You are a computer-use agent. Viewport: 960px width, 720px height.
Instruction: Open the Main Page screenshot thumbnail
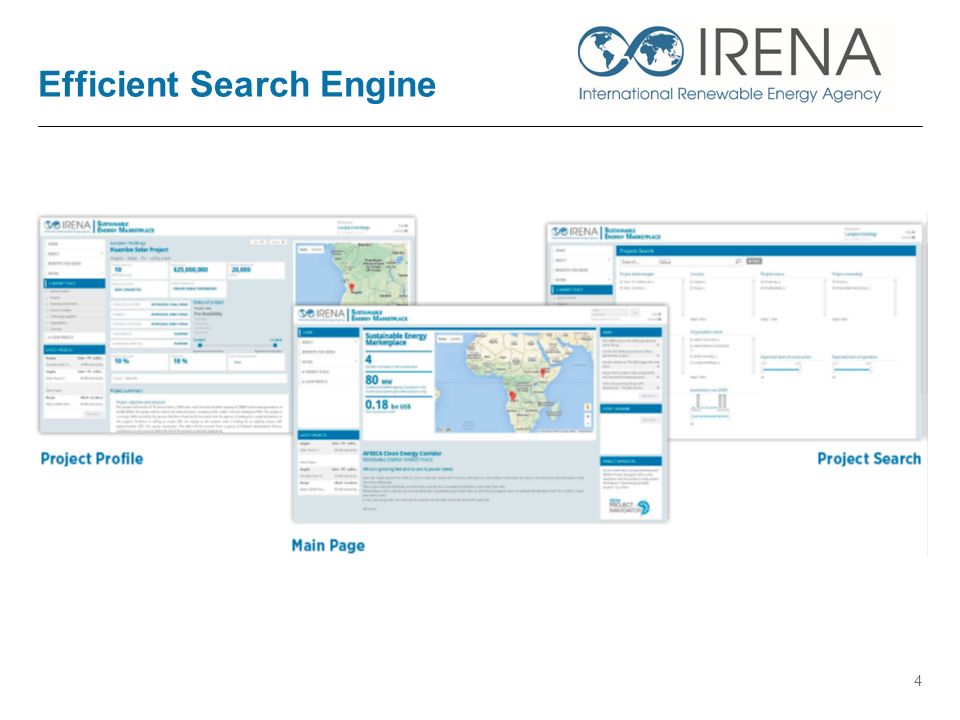tap(480, 413)
